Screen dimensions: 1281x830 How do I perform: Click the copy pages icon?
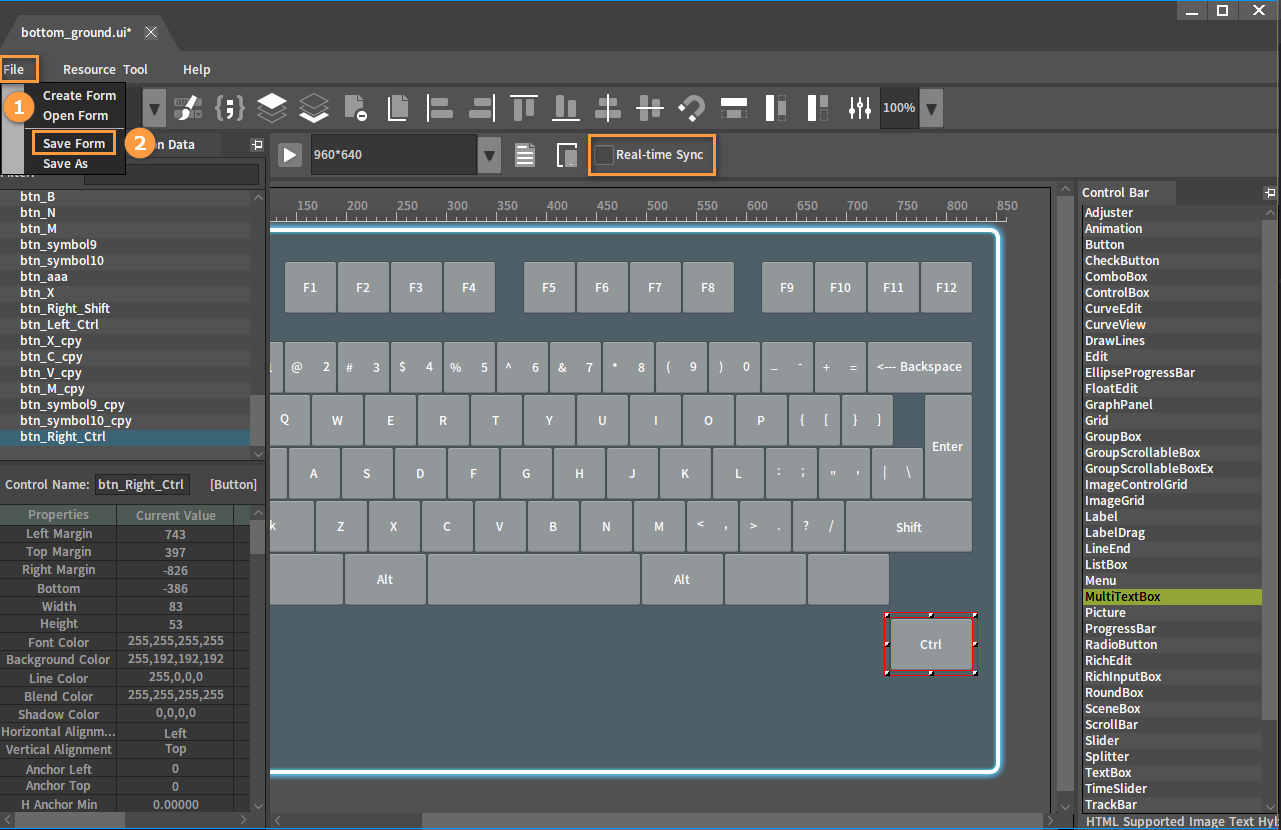(398, 107)
